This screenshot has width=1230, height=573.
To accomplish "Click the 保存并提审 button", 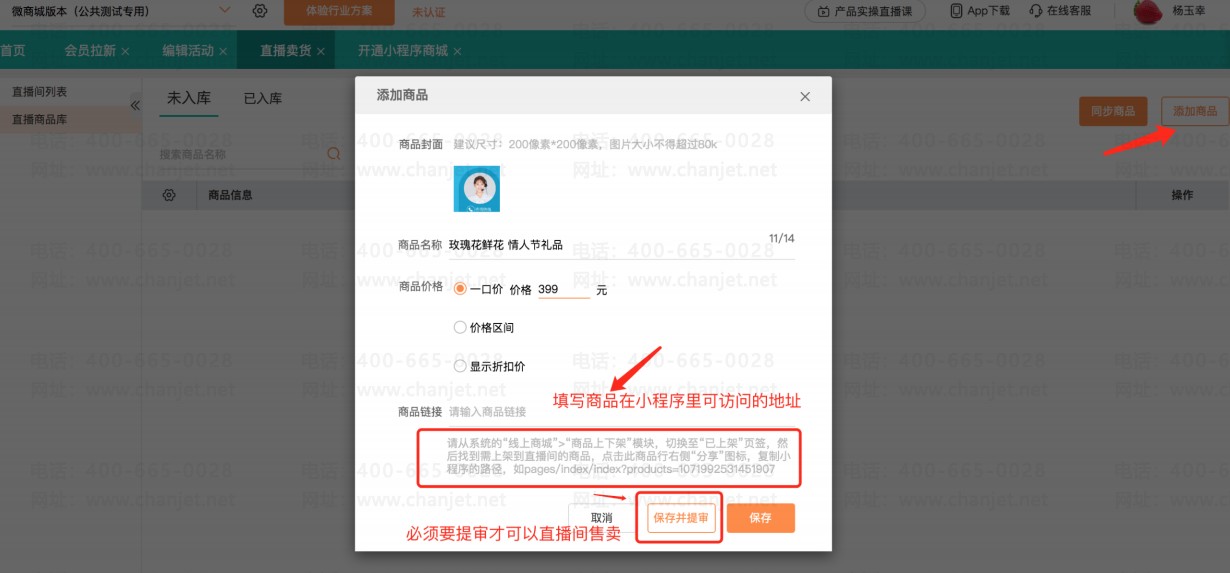I will 681,518.
